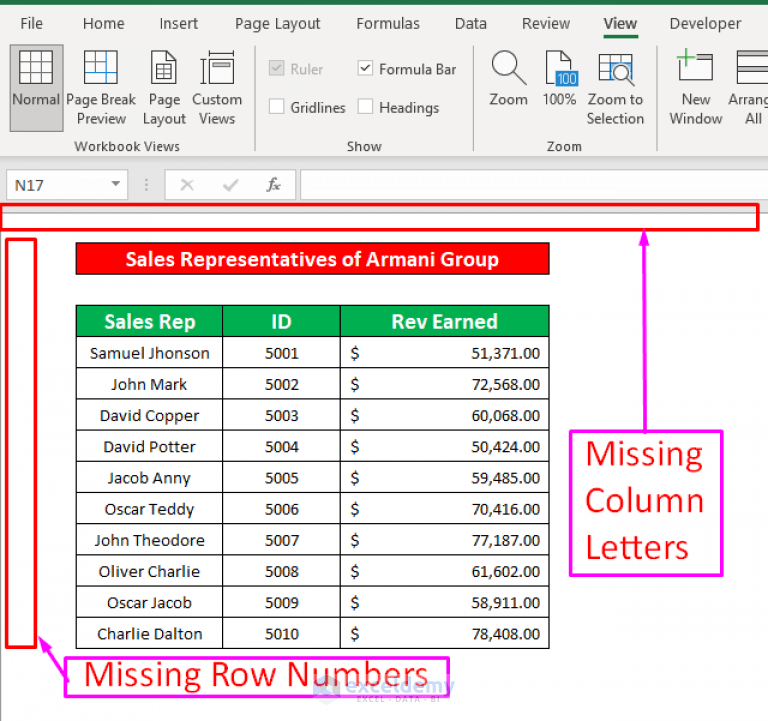Select the Oscar Jacob cell
This screenshot has width=768, height=721.
coord(149,602)
